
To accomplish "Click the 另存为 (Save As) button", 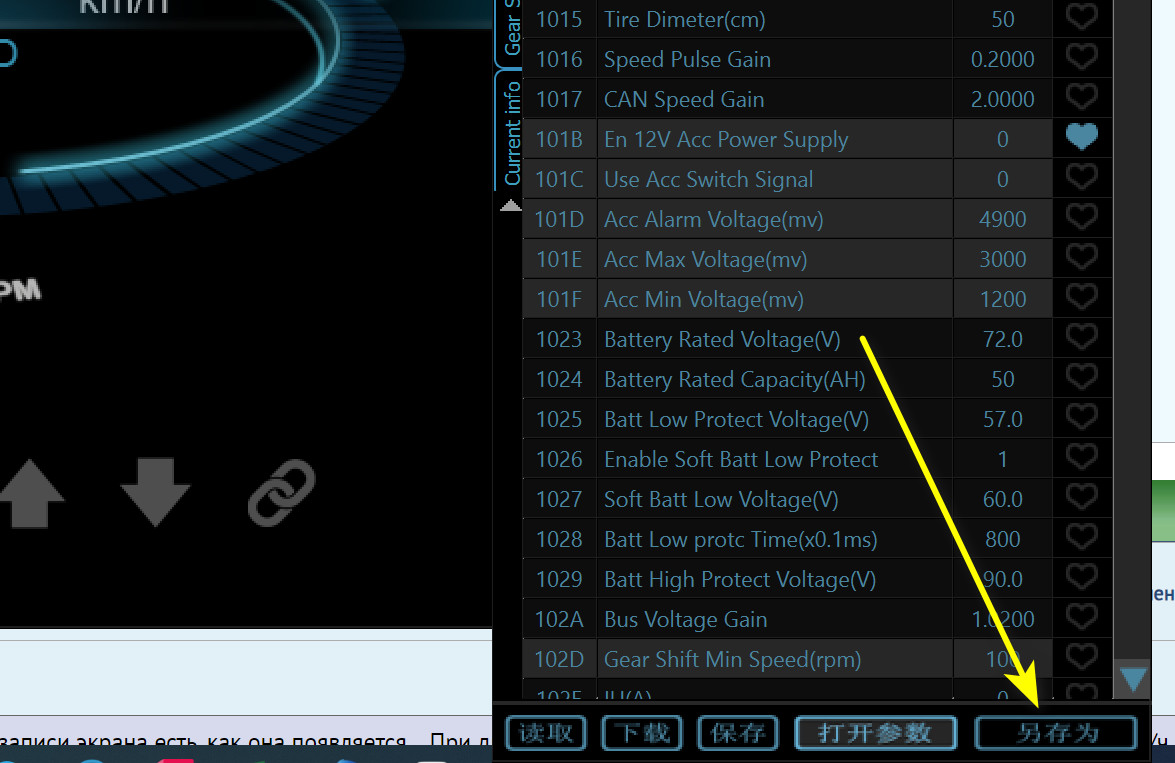I will 1056,733.
